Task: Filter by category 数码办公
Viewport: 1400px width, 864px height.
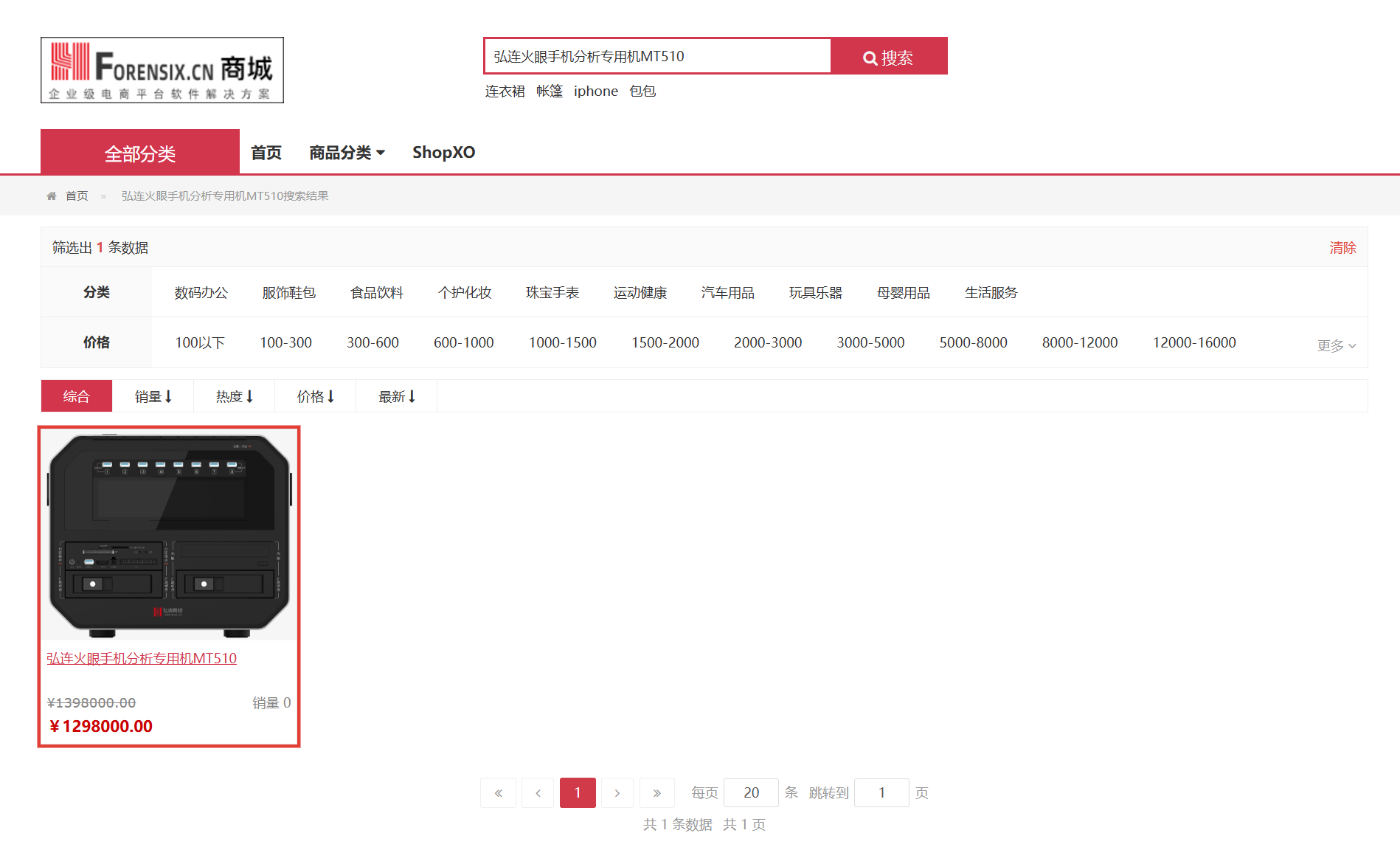Action: (201, 293)
